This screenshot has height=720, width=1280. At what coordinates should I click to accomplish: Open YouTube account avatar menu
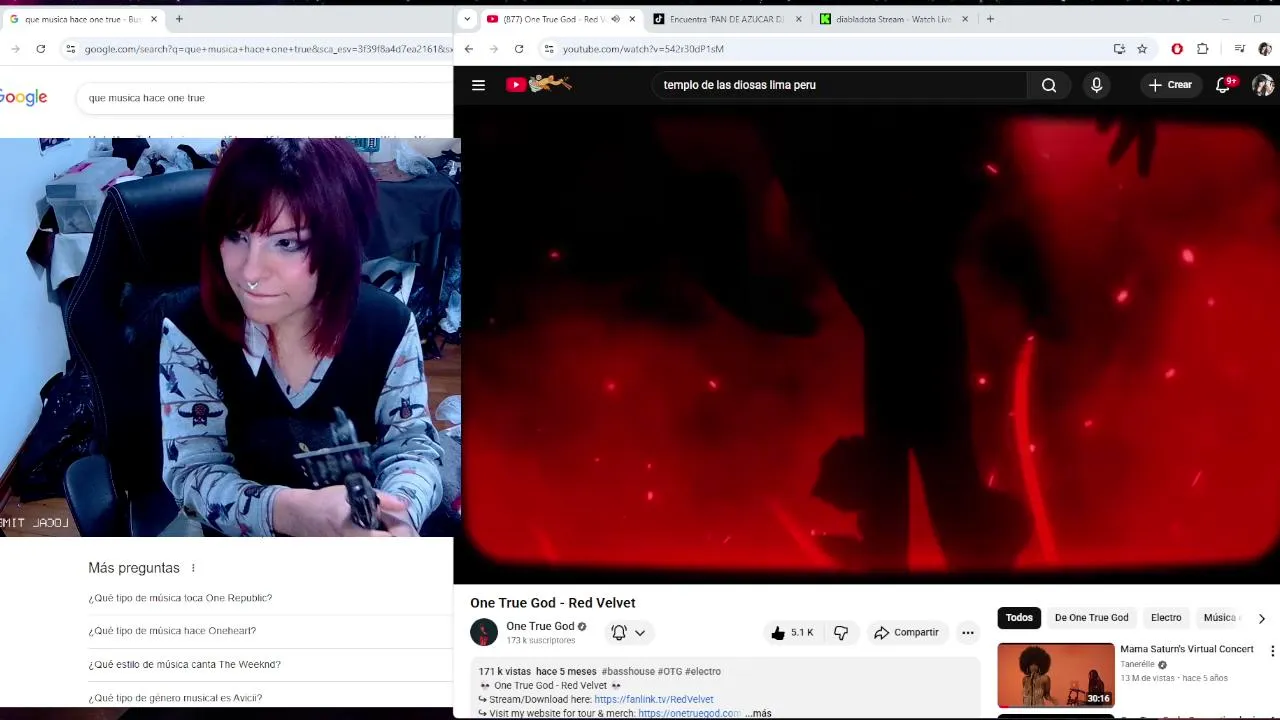[1263, 85]
